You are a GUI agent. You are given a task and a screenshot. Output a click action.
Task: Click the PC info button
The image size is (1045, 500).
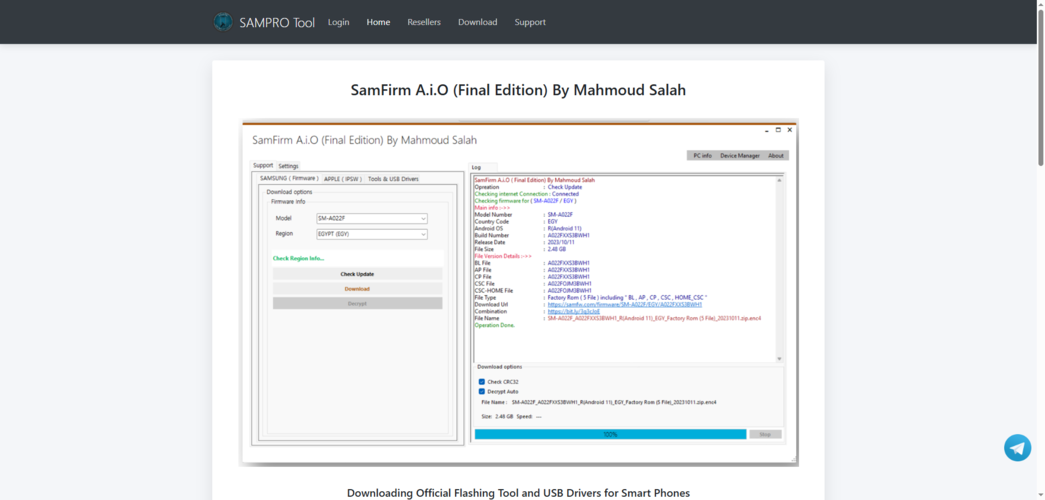pos(702,155)
